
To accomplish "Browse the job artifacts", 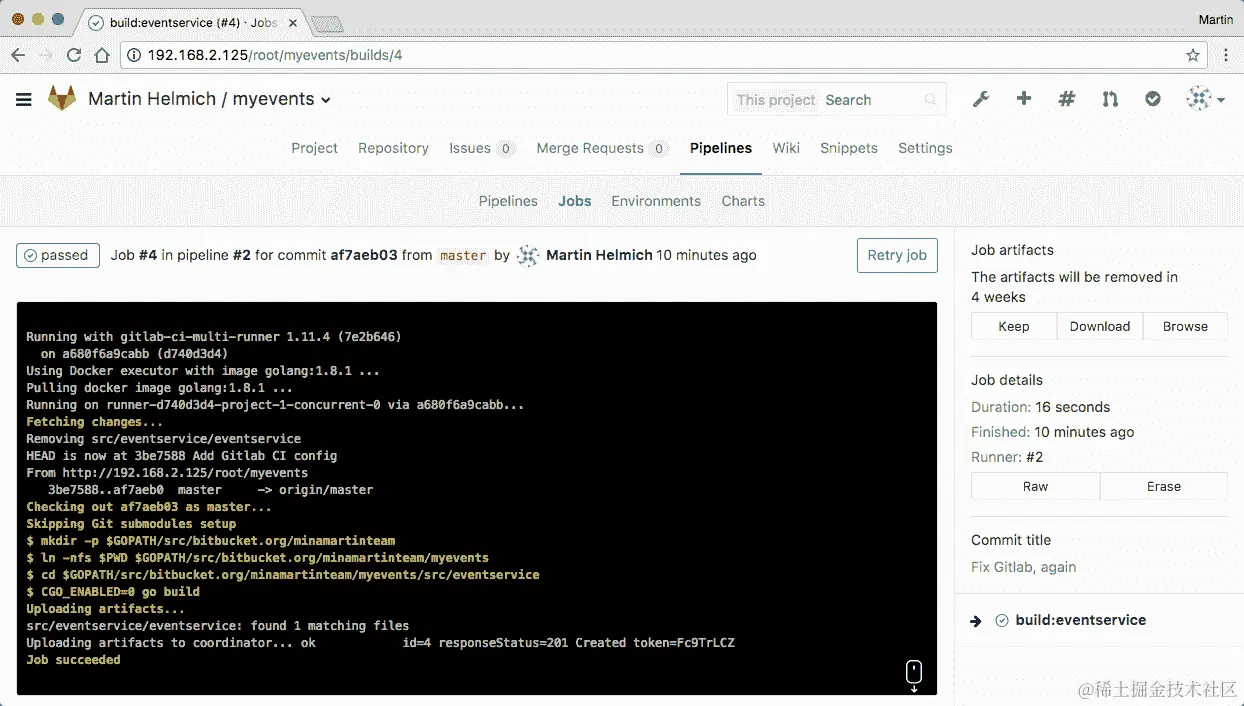I will (x=1185, y=326).
